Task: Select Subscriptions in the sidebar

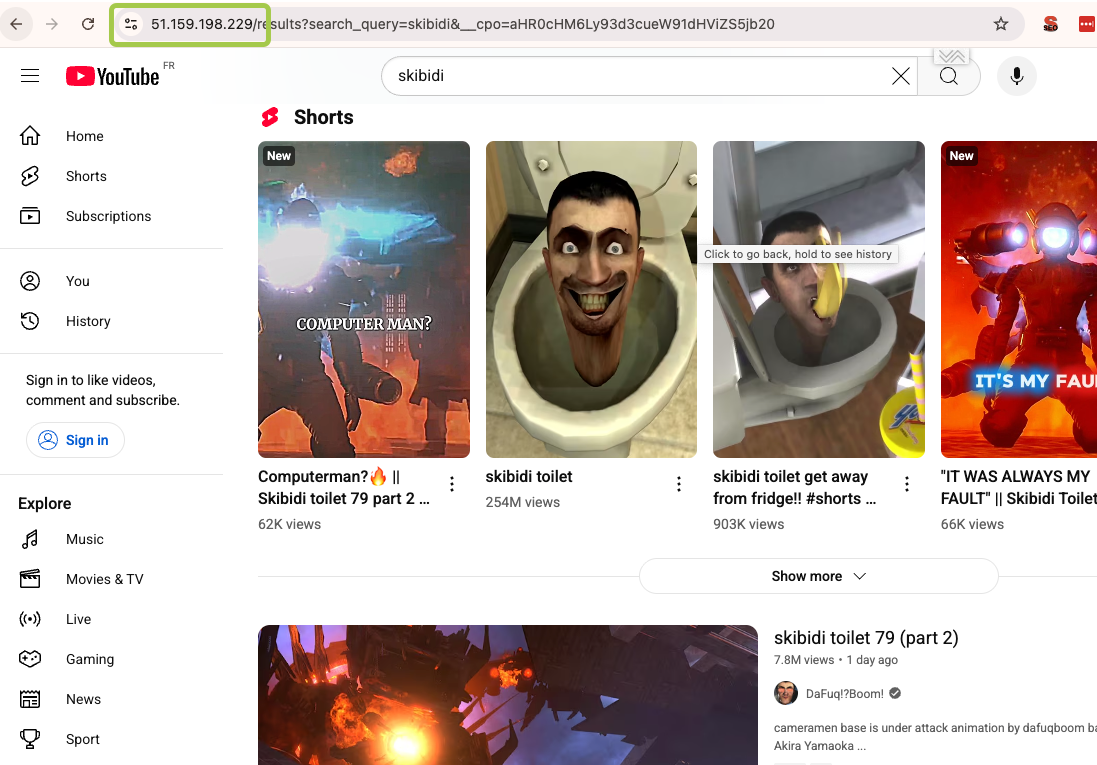Action: point(108,216)
